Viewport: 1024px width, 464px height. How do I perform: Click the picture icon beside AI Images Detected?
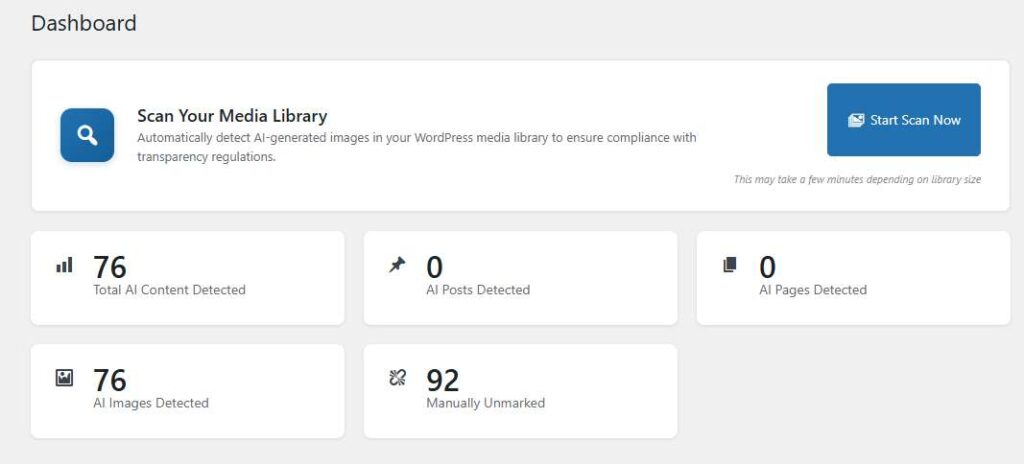[x=64, y=378]
